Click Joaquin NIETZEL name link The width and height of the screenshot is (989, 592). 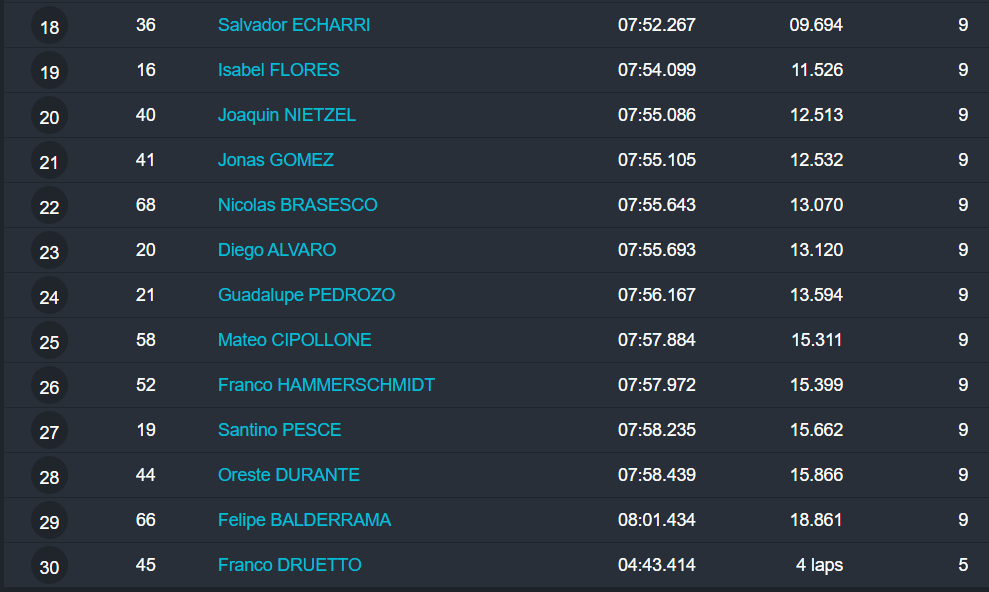click(x=287, y=115)
